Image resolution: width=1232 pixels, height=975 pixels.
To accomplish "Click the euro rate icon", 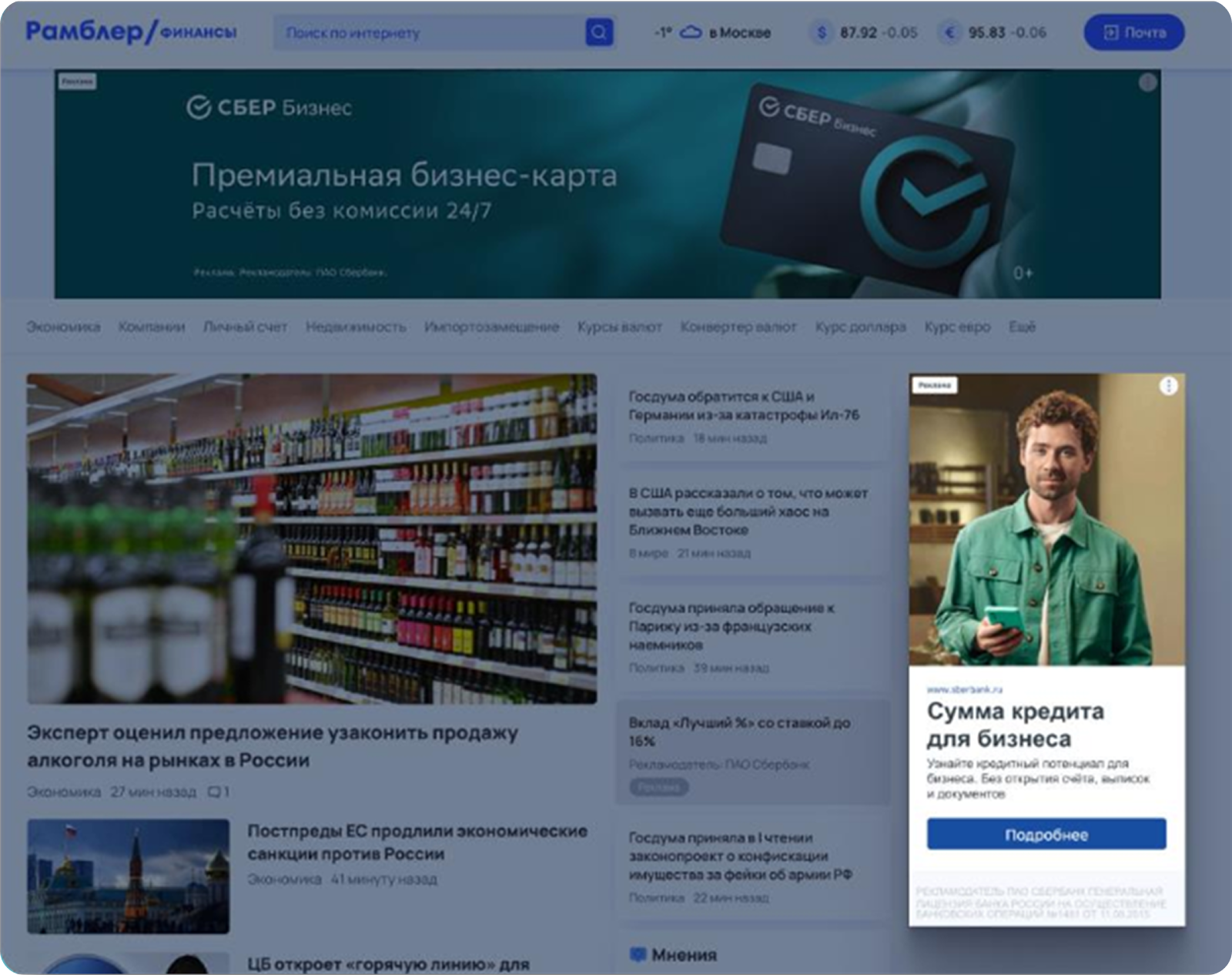I will pos(950,32).
